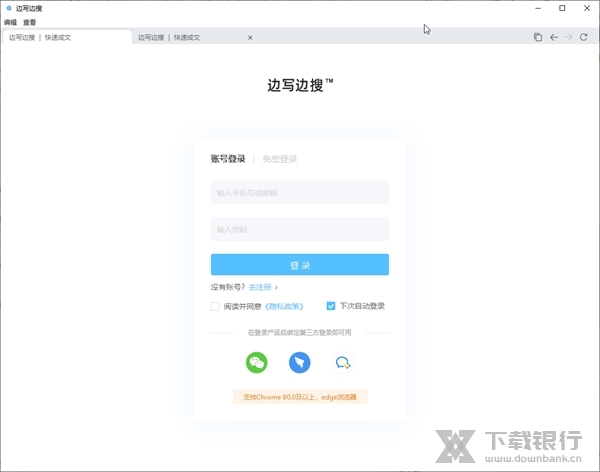Screen dimensions: 600x472
Task: Click the copy pages toolbar icon
Action: [x=538, y=37]
